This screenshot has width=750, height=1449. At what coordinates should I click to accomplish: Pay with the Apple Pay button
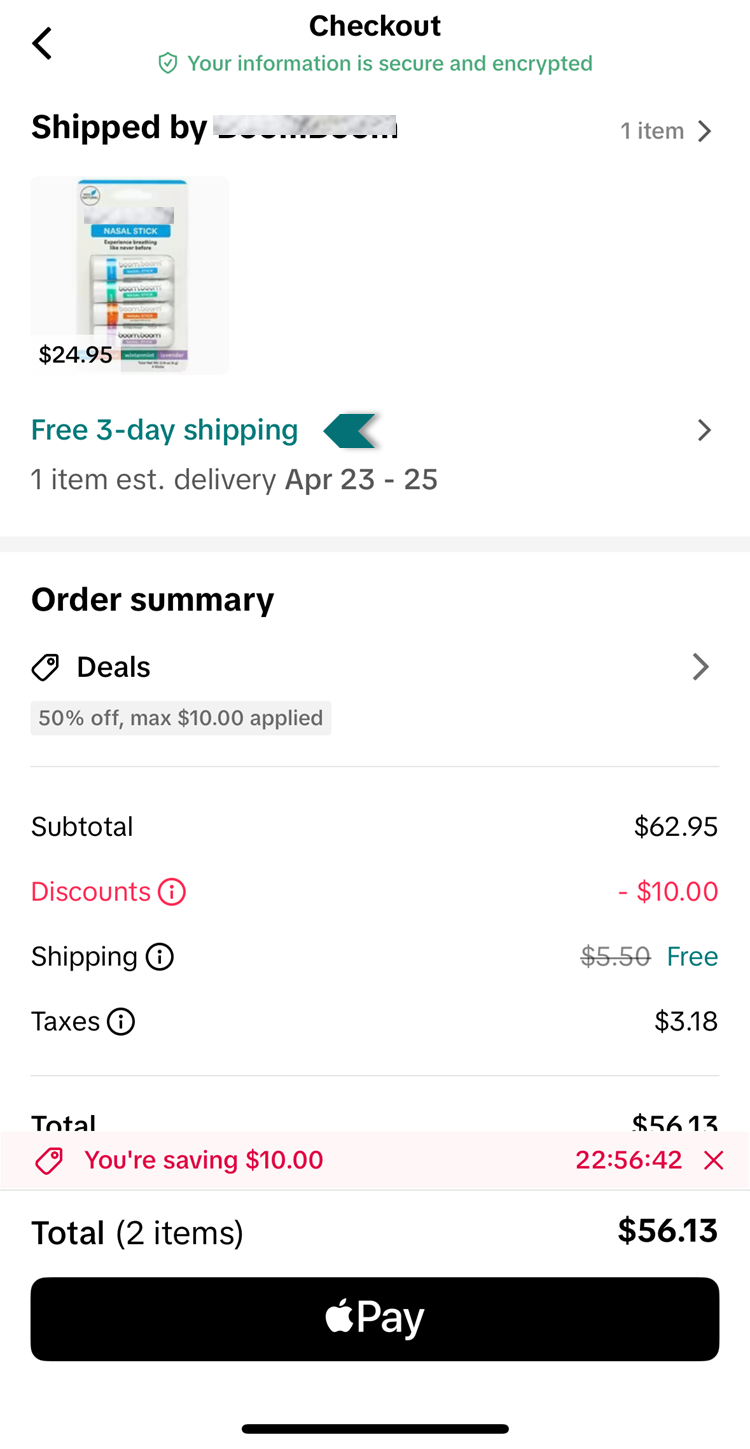(375, 1319)
